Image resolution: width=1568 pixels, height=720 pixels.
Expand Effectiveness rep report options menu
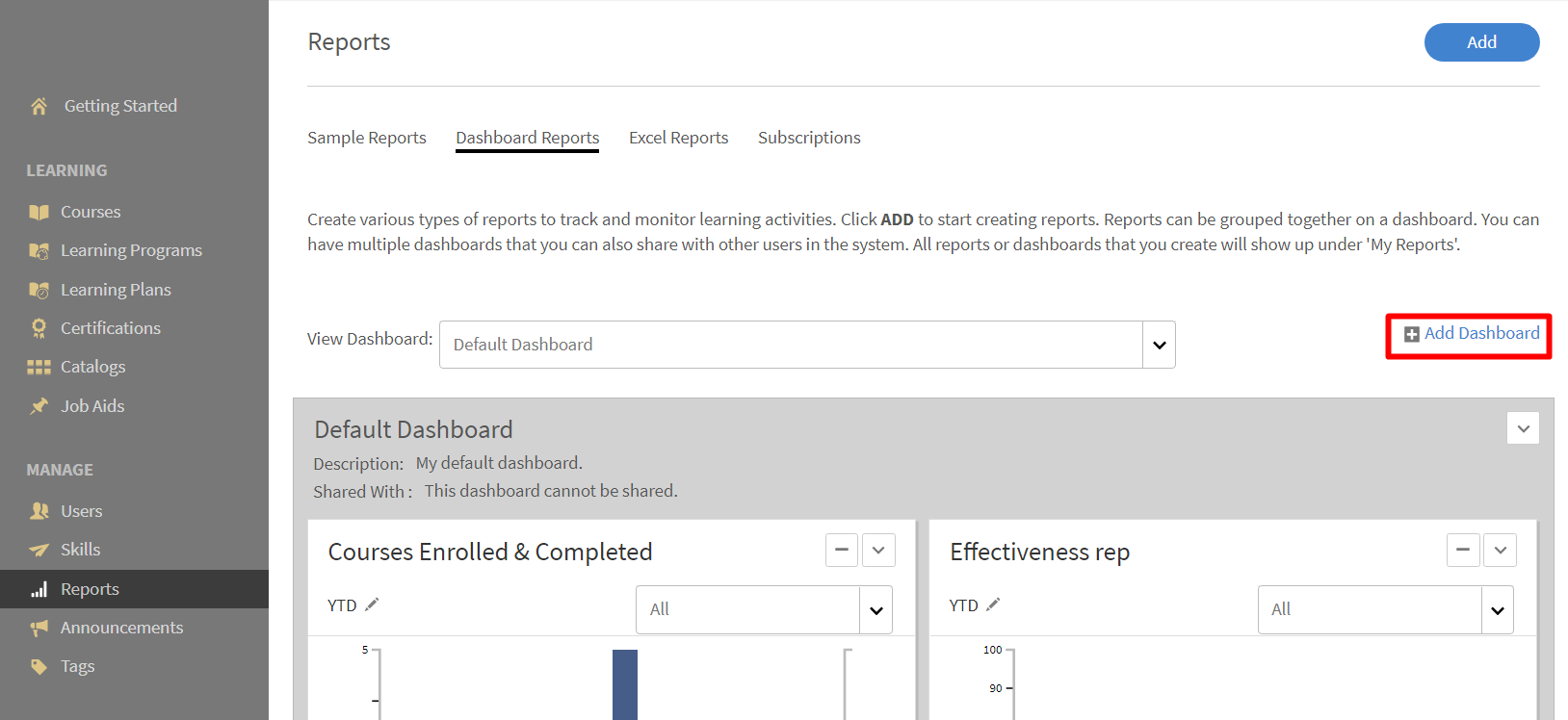(1500, 551)
